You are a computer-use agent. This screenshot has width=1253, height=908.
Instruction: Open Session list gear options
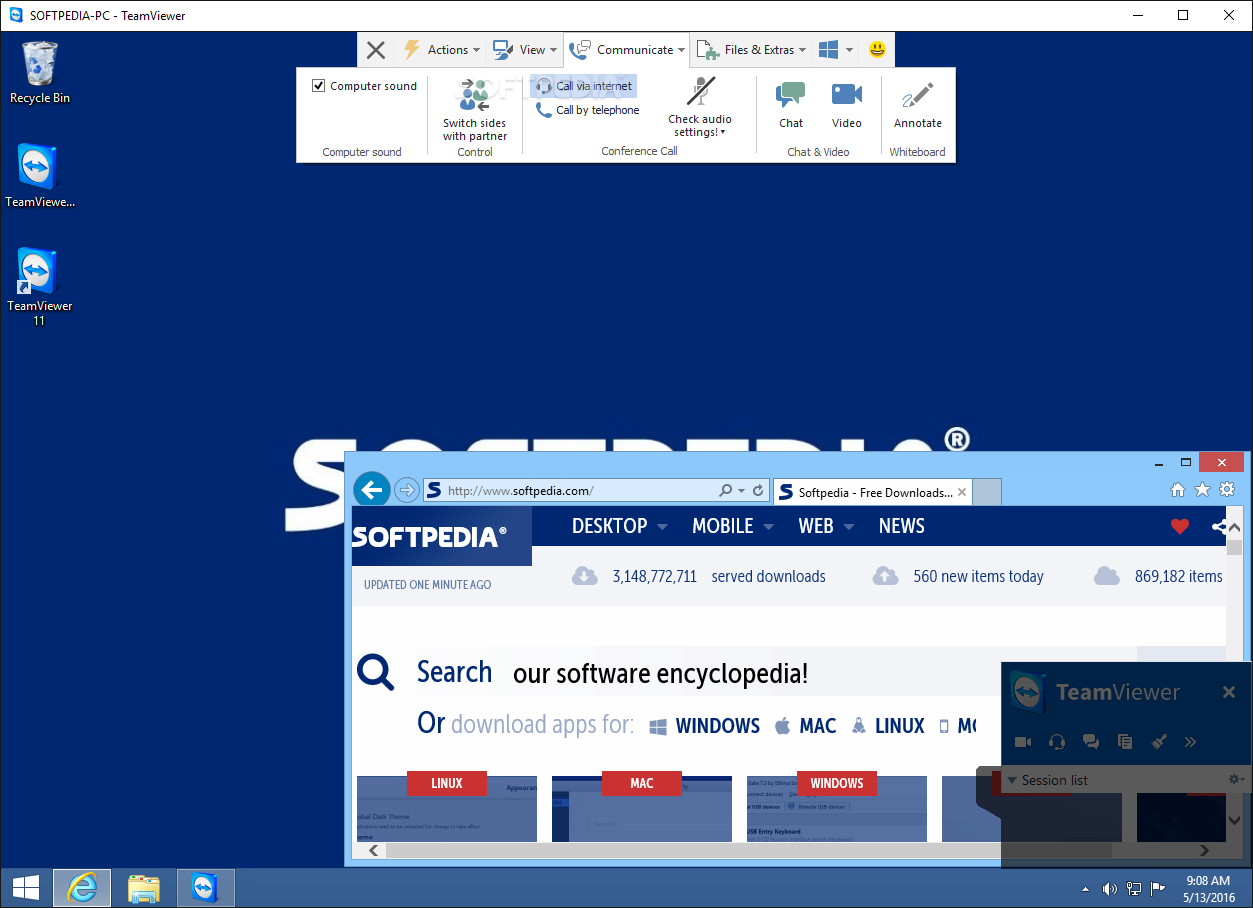click(x=1235, y=780)
